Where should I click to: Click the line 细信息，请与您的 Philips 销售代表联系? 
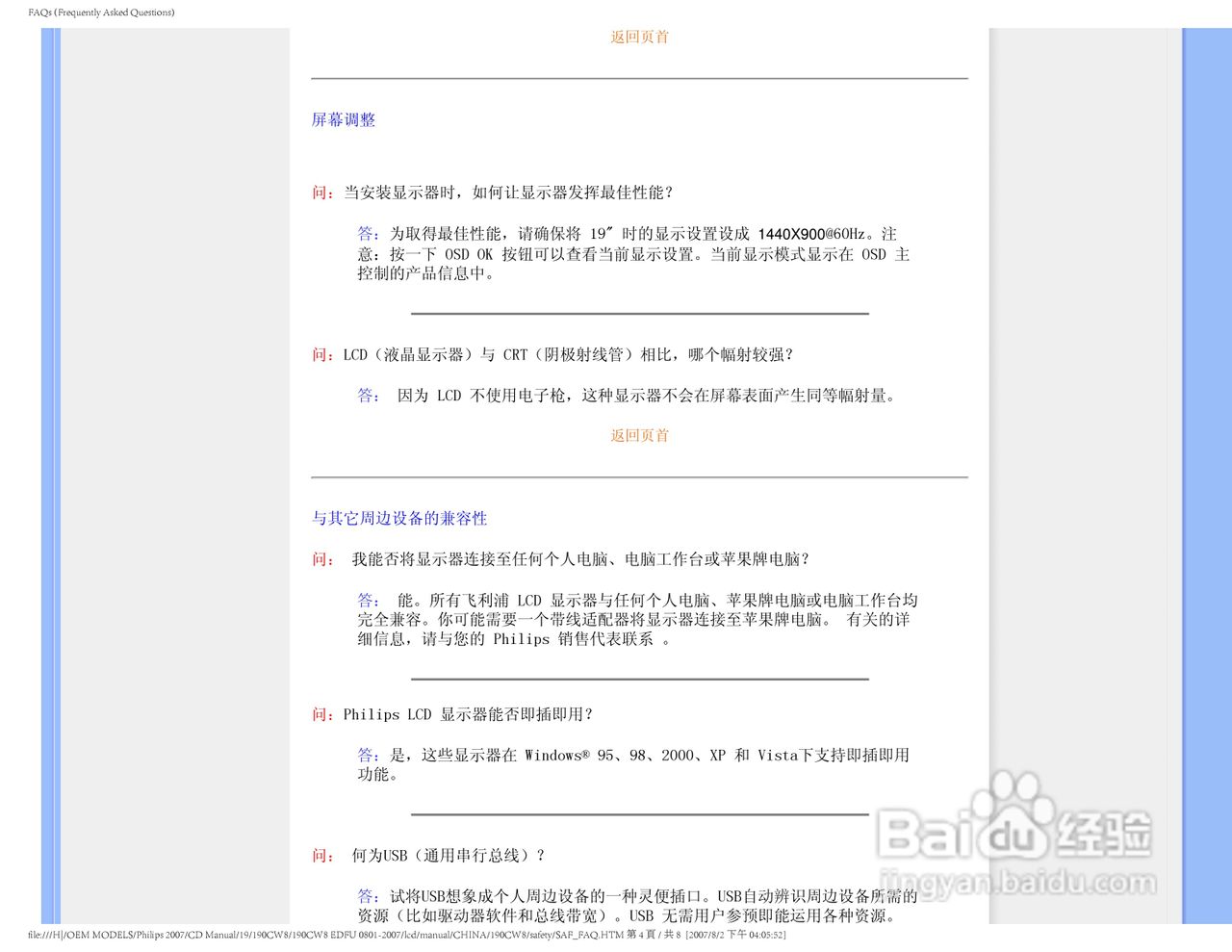[x=514, y=640]
